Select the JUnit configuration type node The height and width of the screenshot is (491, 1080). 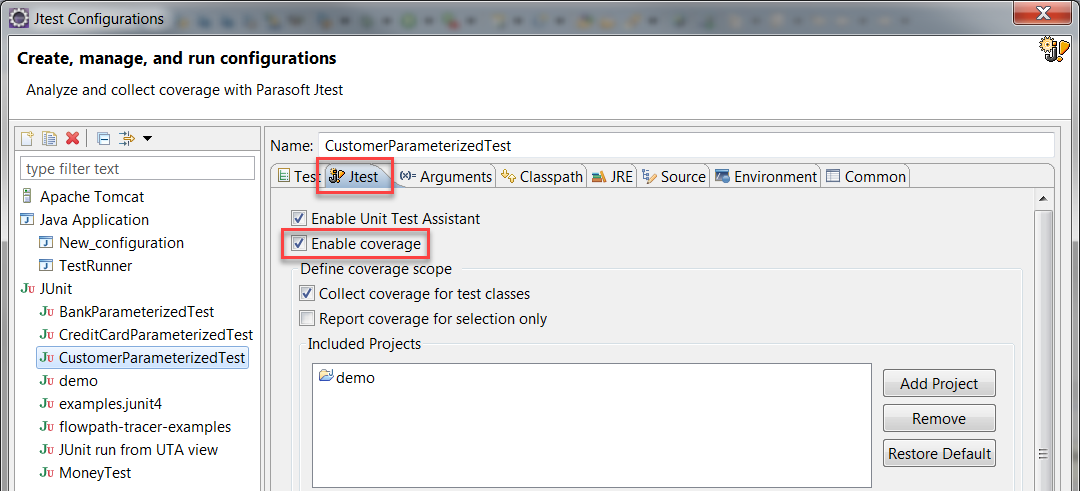pos(47,289)
